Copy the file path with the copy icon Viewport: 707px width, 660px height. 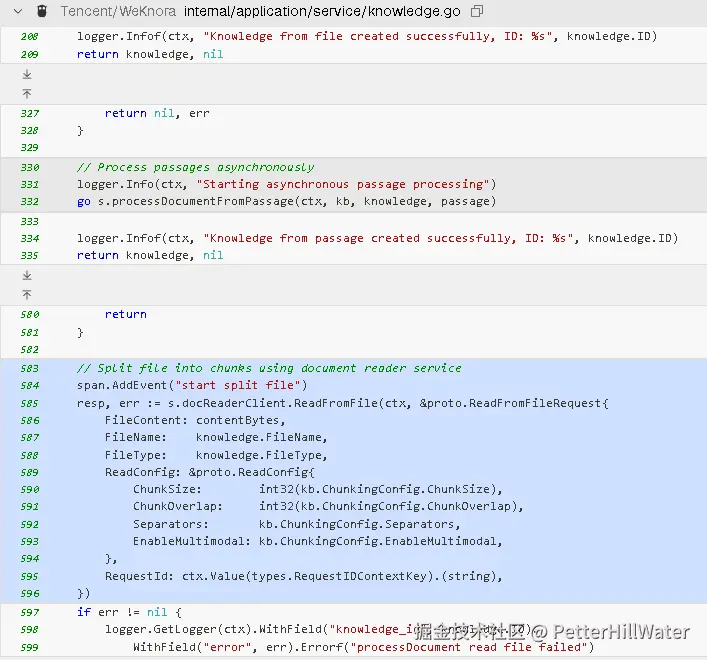477,11
